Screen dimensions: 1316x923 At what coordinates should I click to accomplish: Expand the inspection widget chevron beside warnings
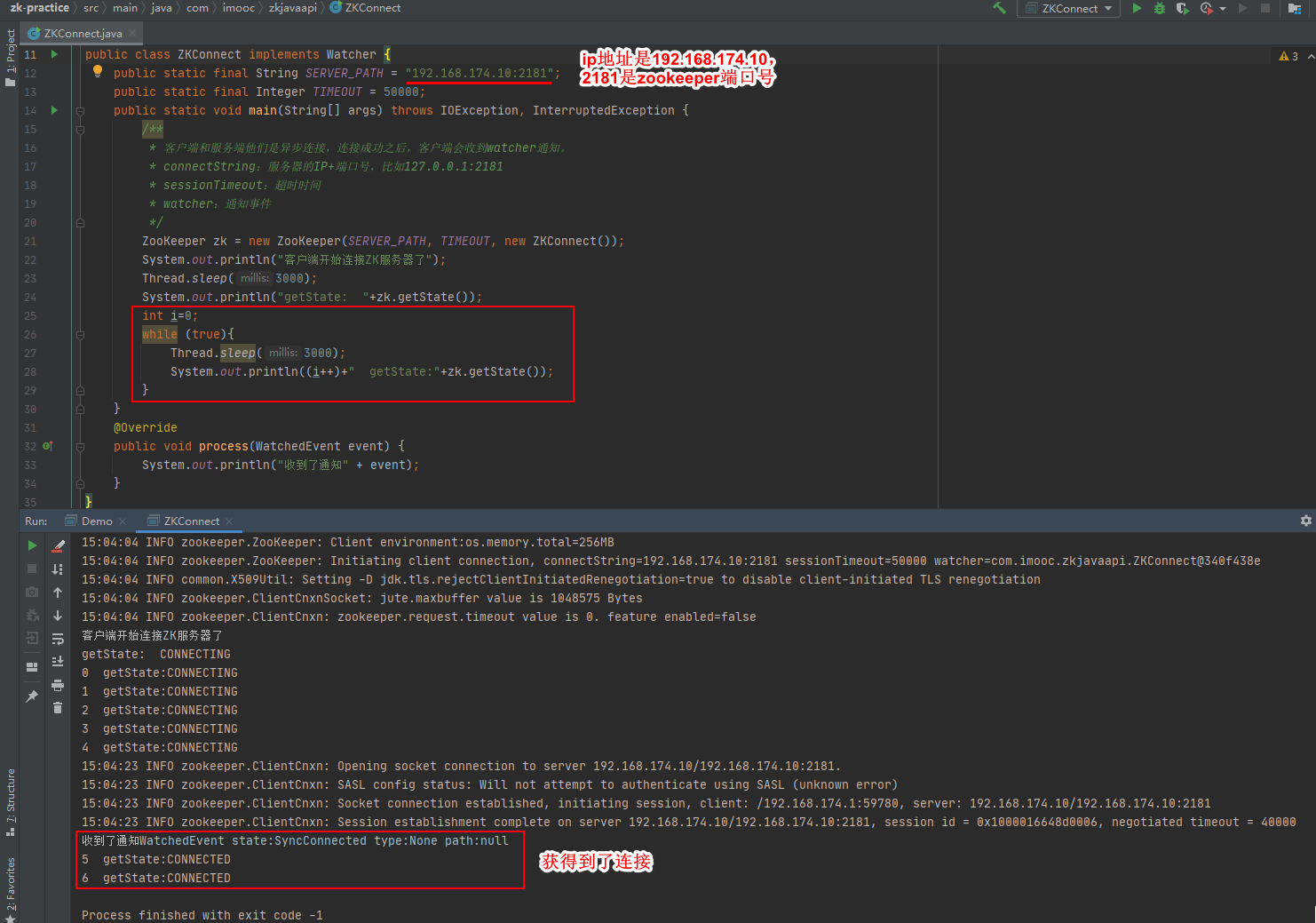1311,56
